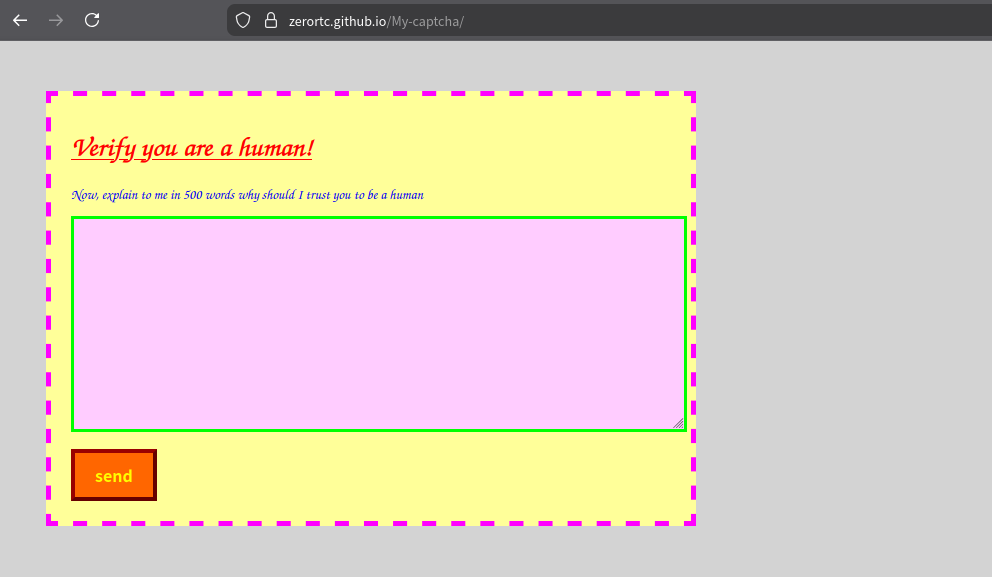Click the "Verify you are a human!" heading
992x577 pixels.
[x=192, y=148]
